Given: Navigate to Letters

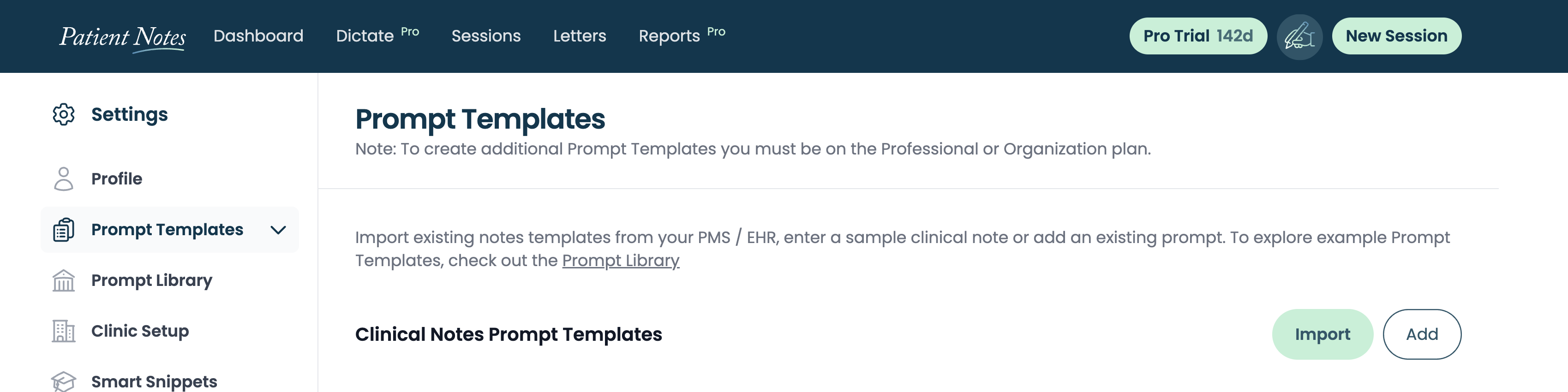Looking at the screenshot, I should (580, 36).
